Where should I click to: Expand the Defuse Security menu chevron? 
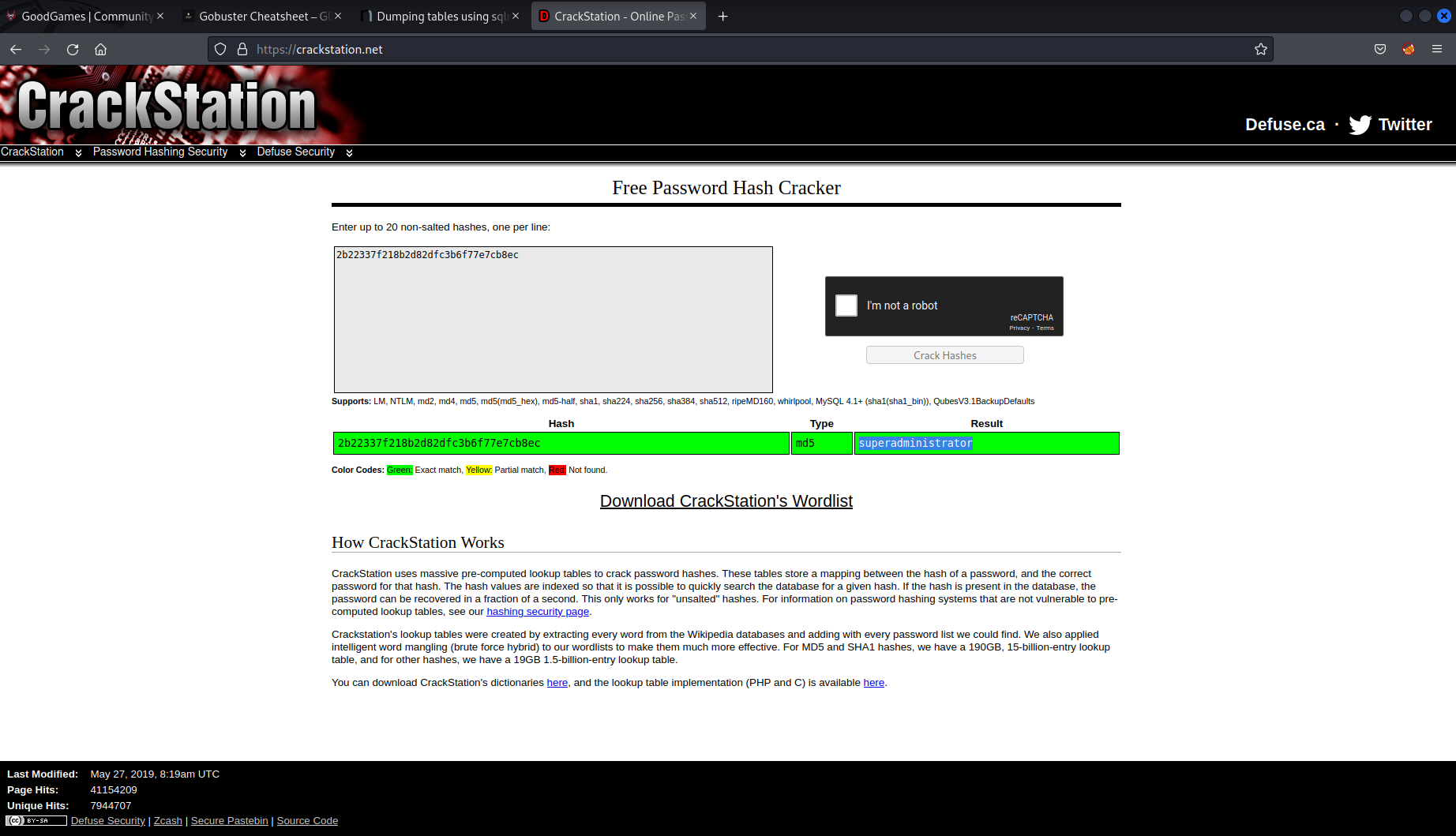click(x=349, y=152)
